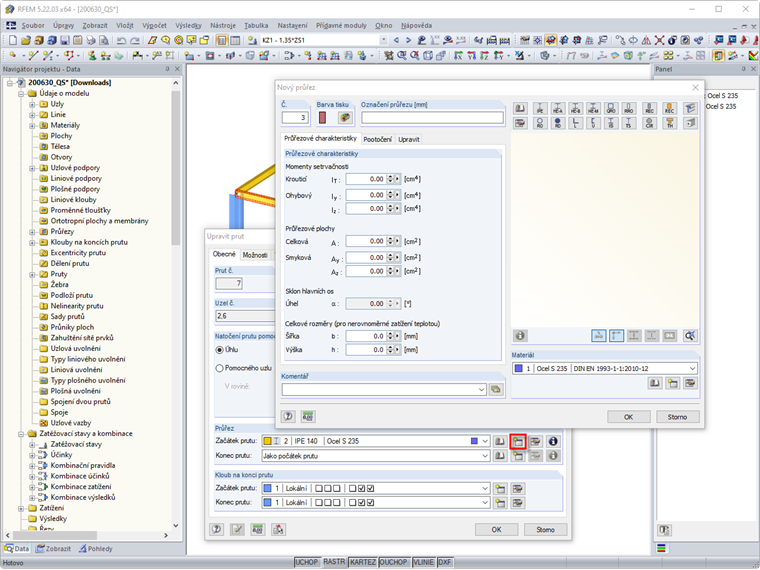The width and height of the screenshot is (760, 570).
Task: Choose the U channel section type
Action: [x=593, y=123]
